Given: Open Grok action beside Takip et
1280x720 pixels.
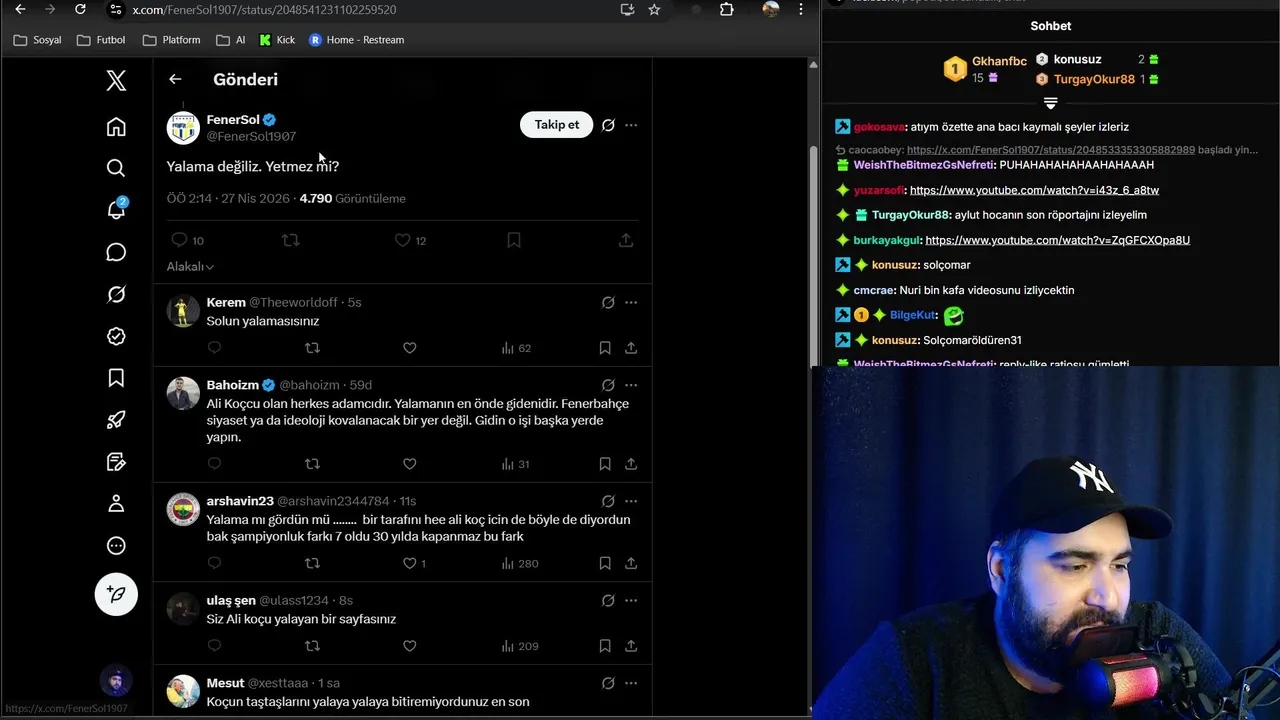Looking at the screenshot, I should click(608, 125).
